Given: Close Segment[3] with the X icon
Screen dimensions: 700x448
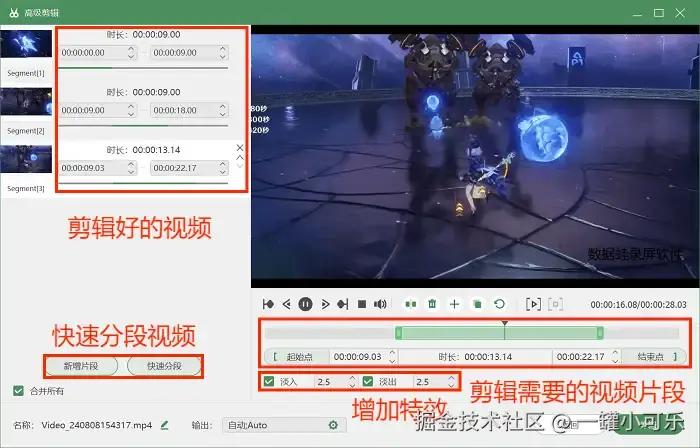Looking at the screenshot, I should (x=240, y=148).
